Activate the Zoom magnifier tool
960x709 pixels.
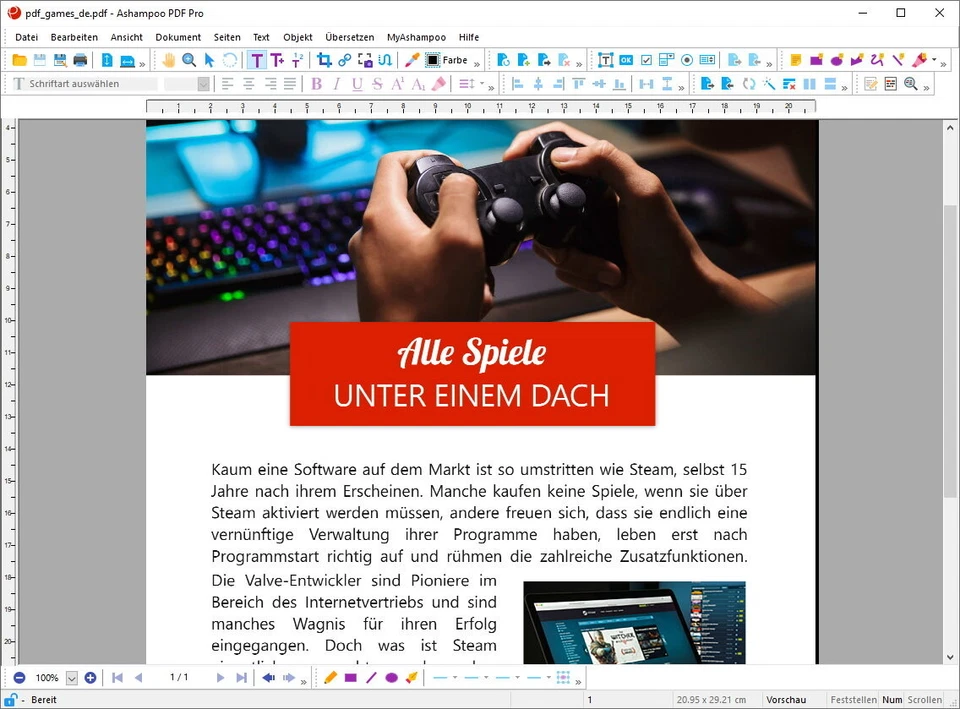(x=189, y=60)
